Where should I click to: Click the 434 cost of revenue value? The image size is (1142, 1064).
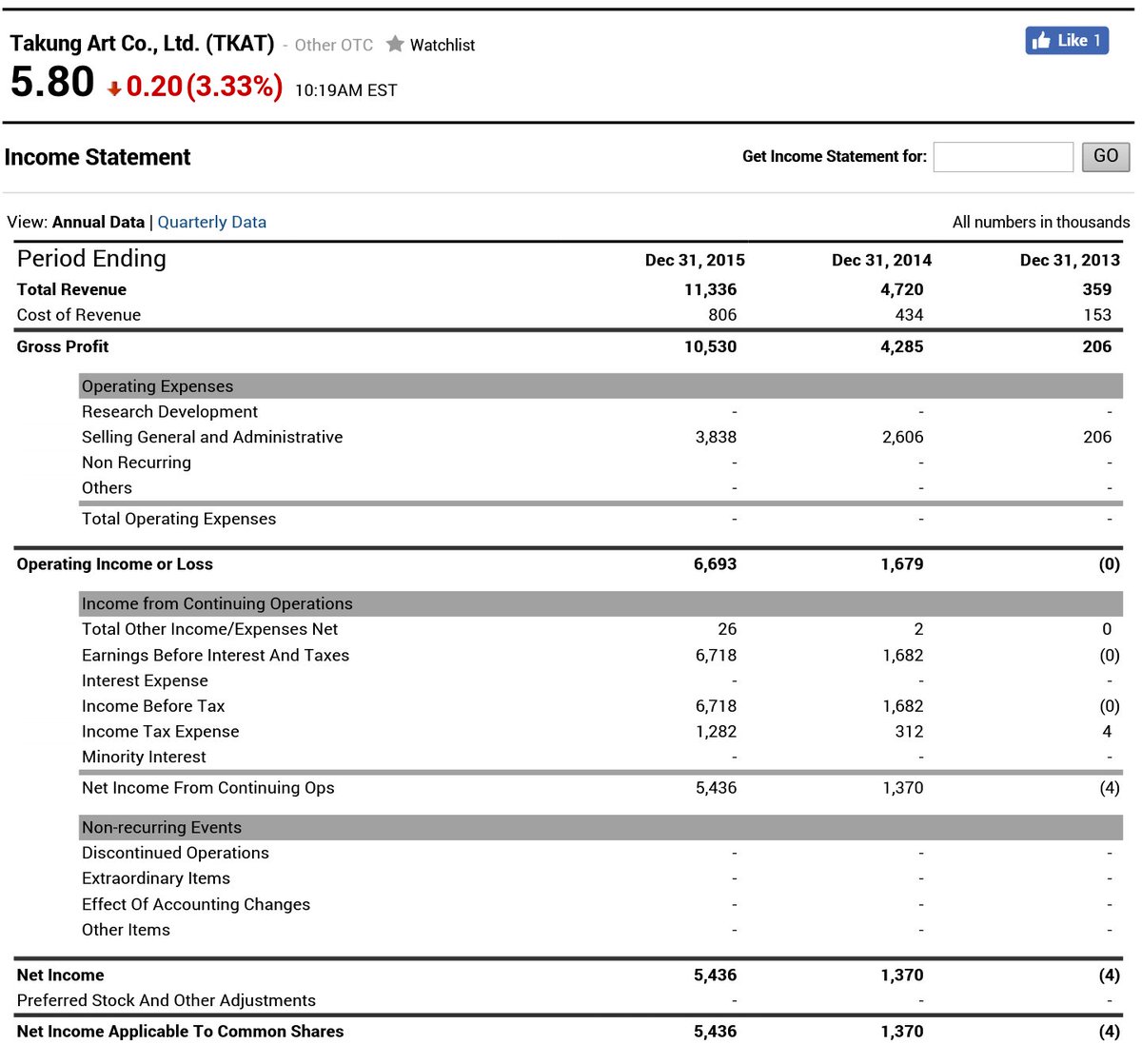point(909,315)
